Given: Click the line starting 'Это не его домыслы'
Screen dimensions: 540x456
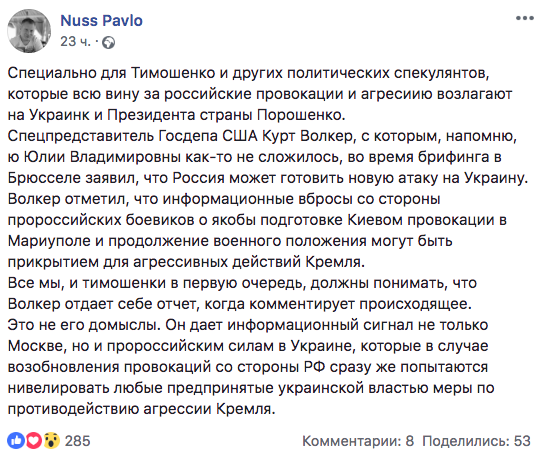Looking at the screenshot, I should point(248,325).
